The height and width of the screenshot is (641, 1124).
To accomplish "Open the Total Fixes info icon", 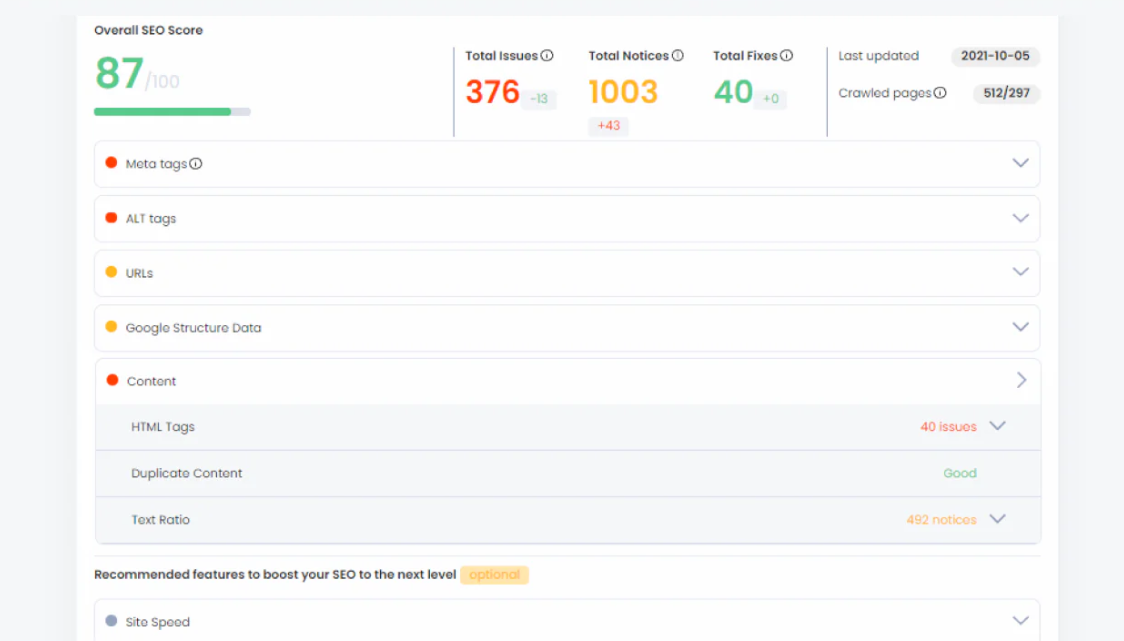I will coord(787,56).
